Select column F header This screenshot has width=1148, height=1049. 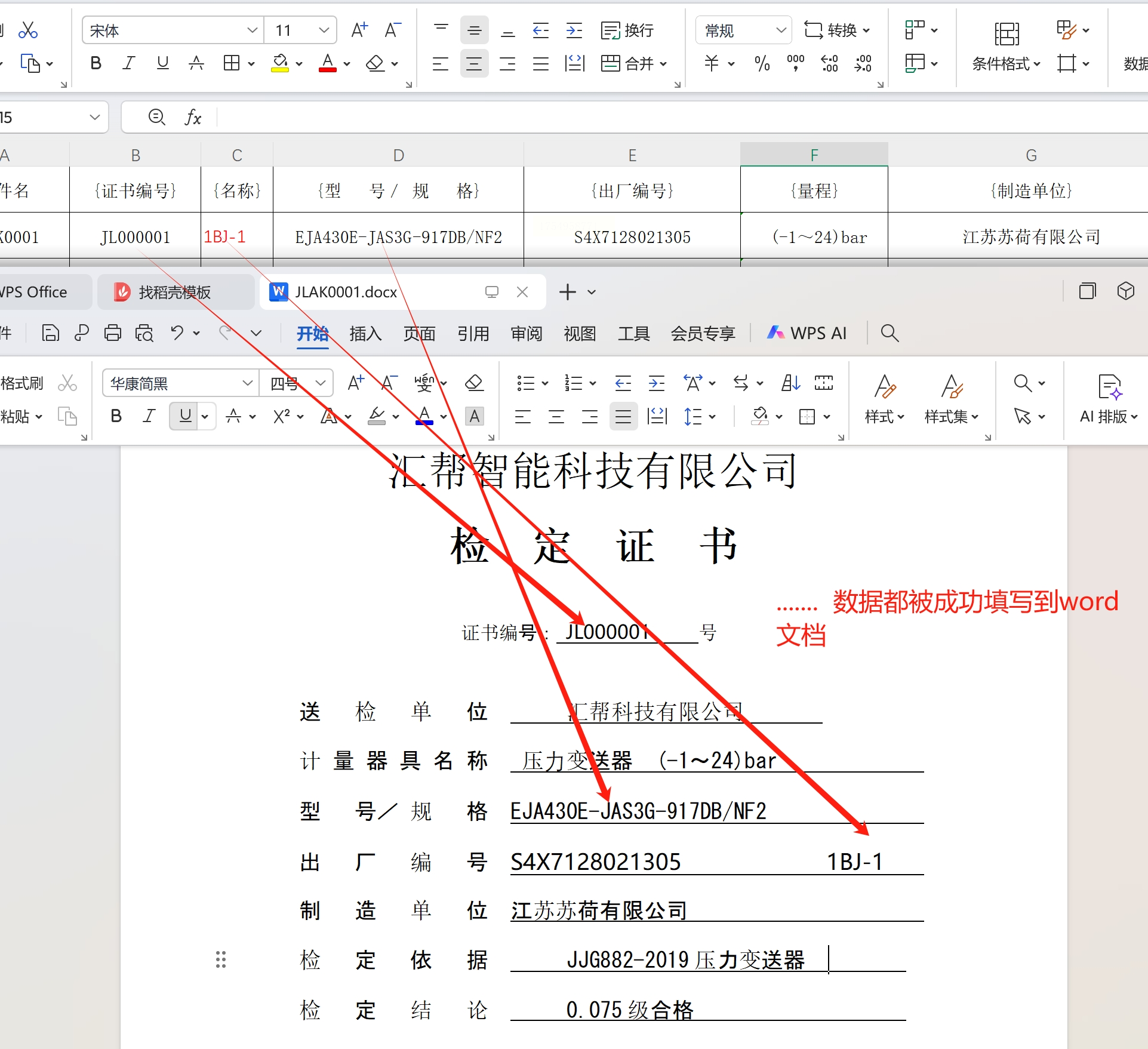click(x=814, y=155)
